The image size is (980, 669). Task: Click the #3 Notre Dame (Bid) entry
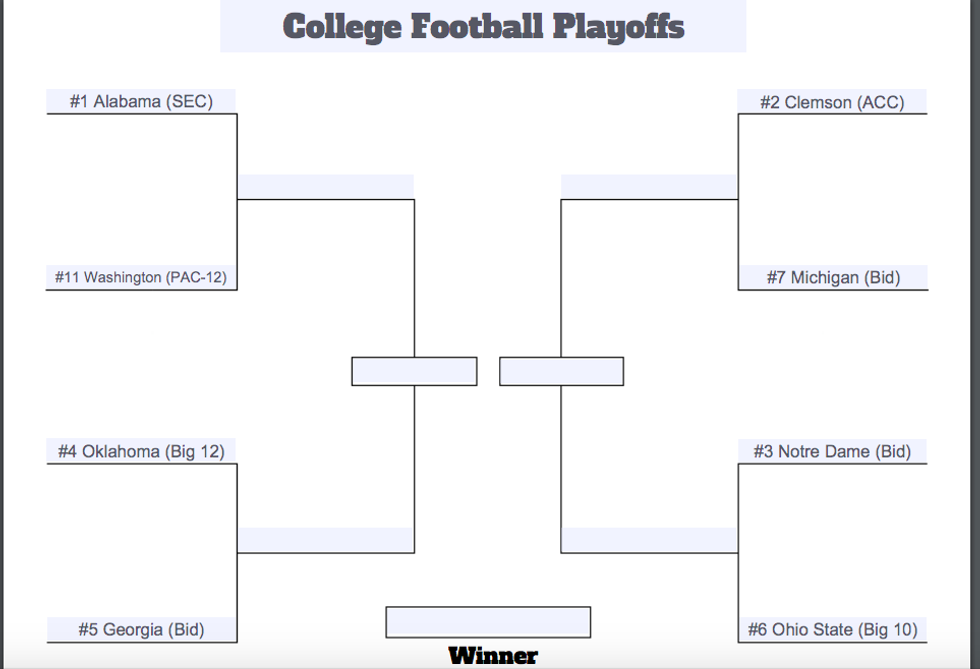[832, 451]
